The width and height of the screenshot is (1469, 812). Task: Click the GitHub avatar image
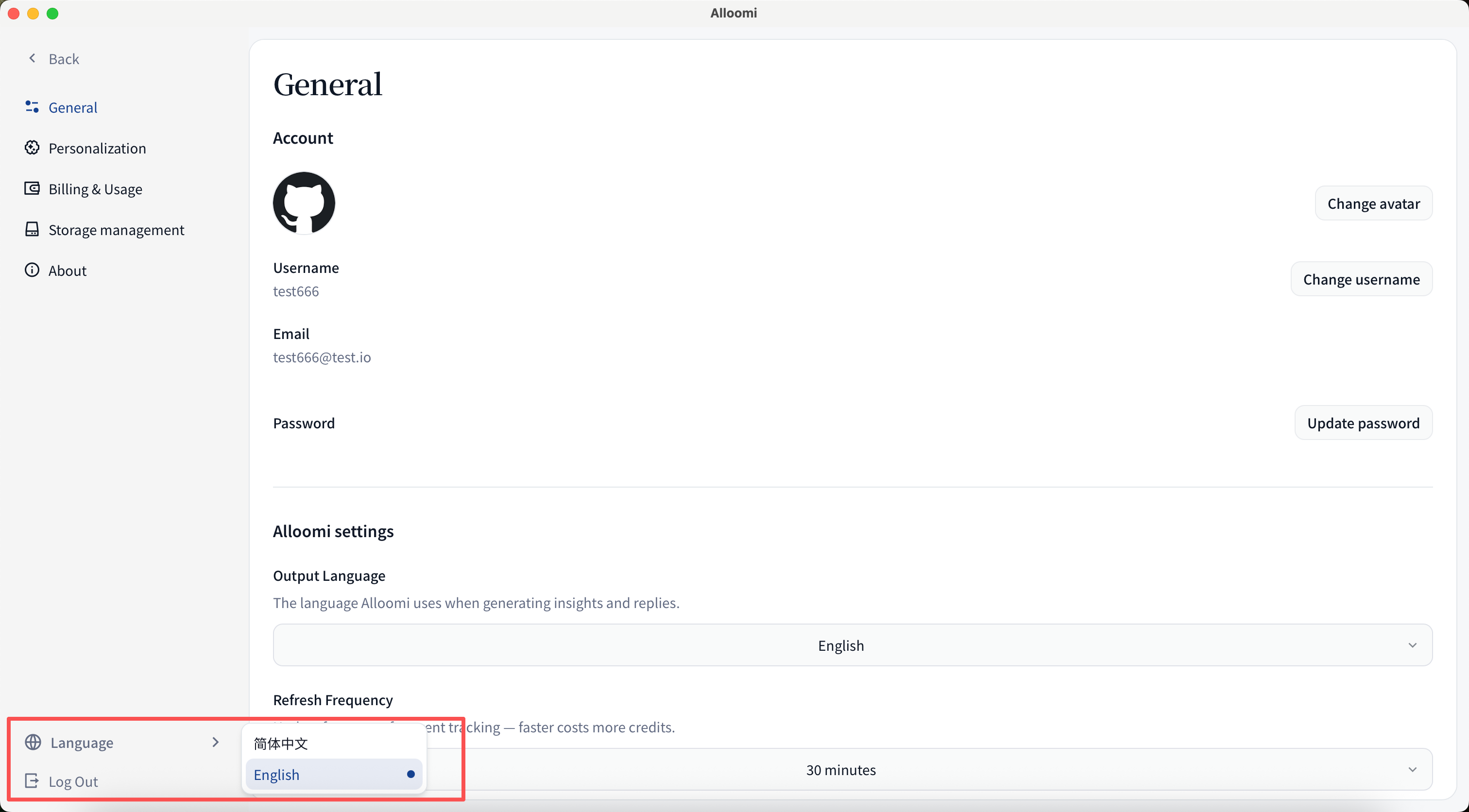click(304, 203)
